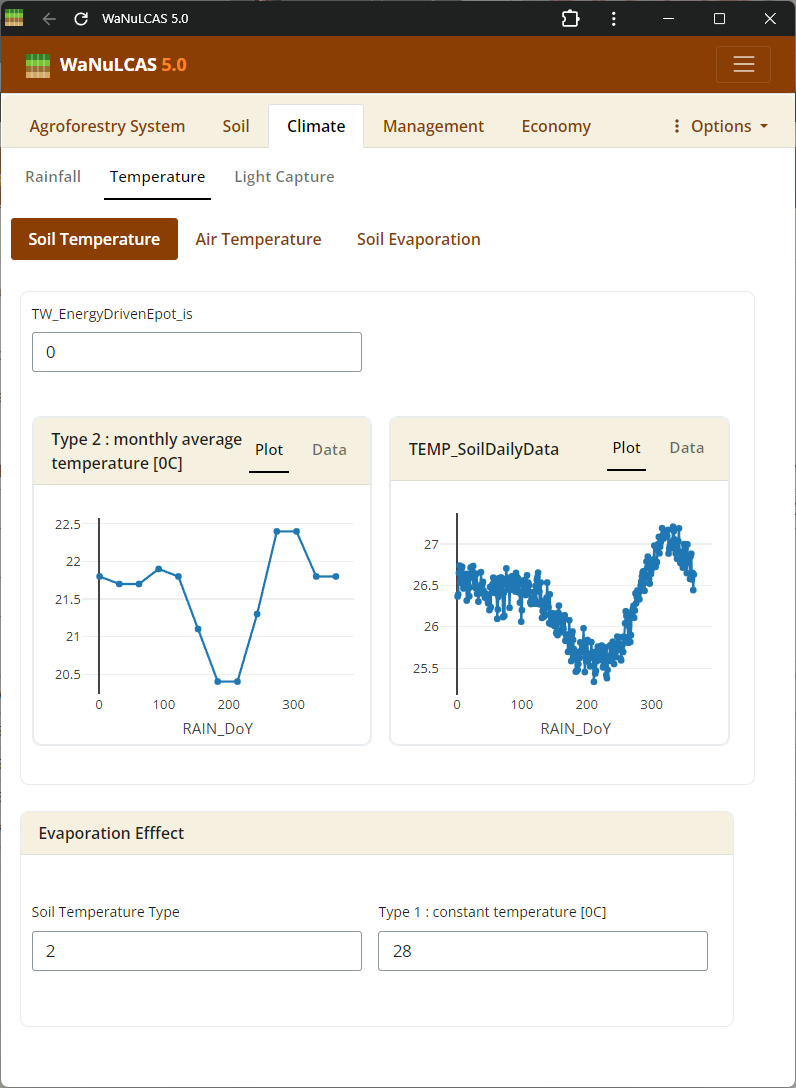Viewport: 796px width, 1088px height.
Task: Click the Soil Temperature Type input field
Action: click(x=197, y=951)
